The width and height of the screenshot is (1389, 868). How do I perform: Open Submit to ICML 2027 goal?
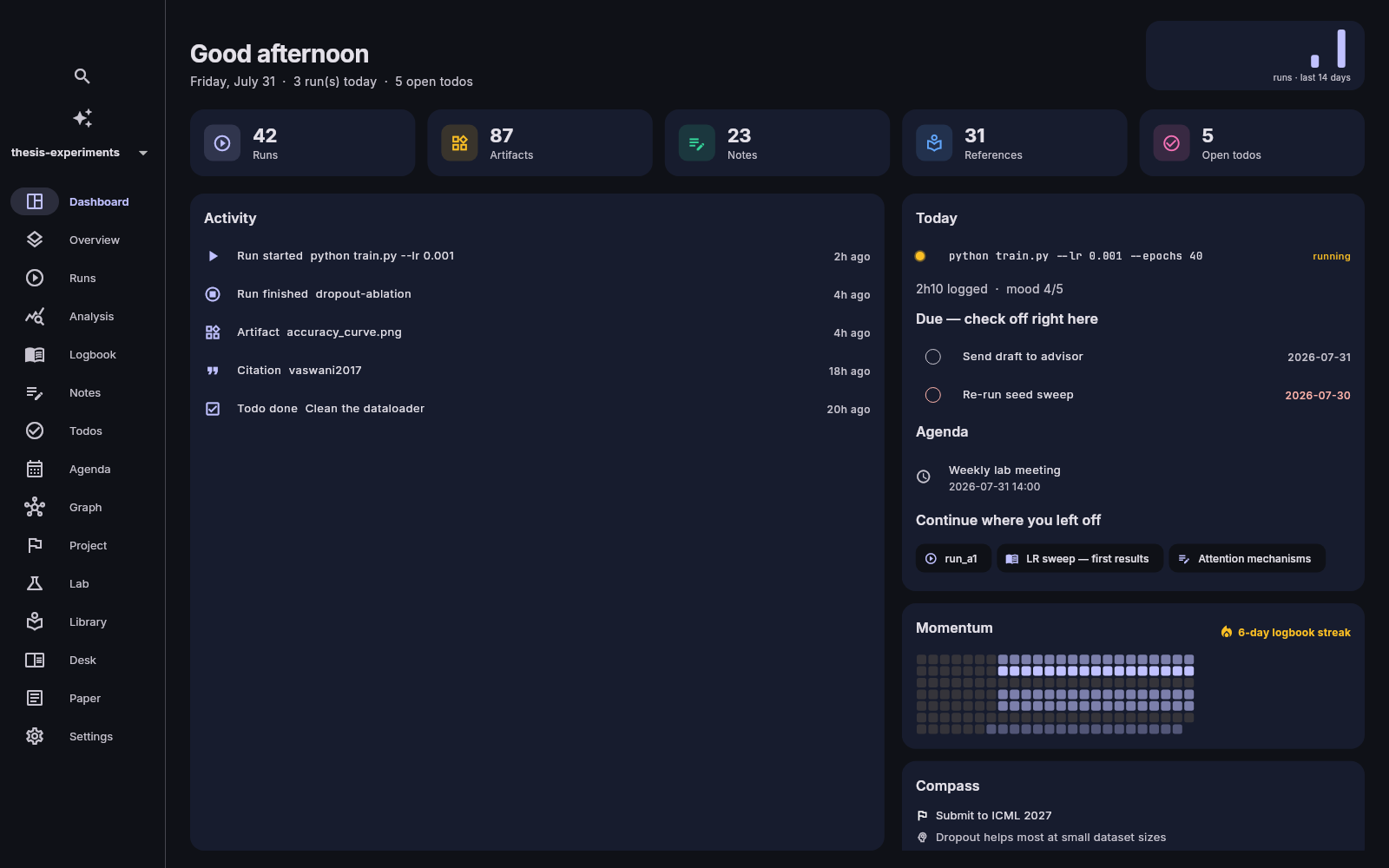[993, 816]
